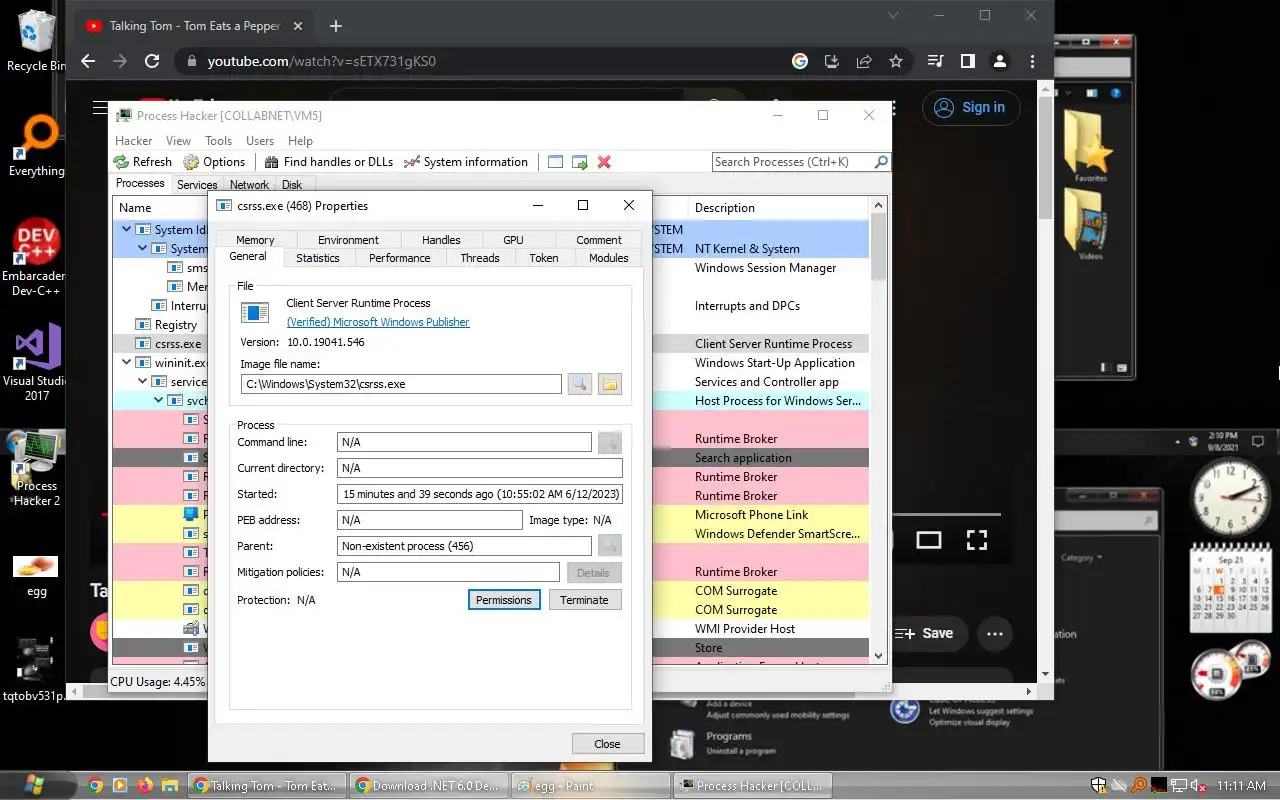Open the Memory tab in properties
This screenshot has height=800, width=1280.
[x=255, y=240]
